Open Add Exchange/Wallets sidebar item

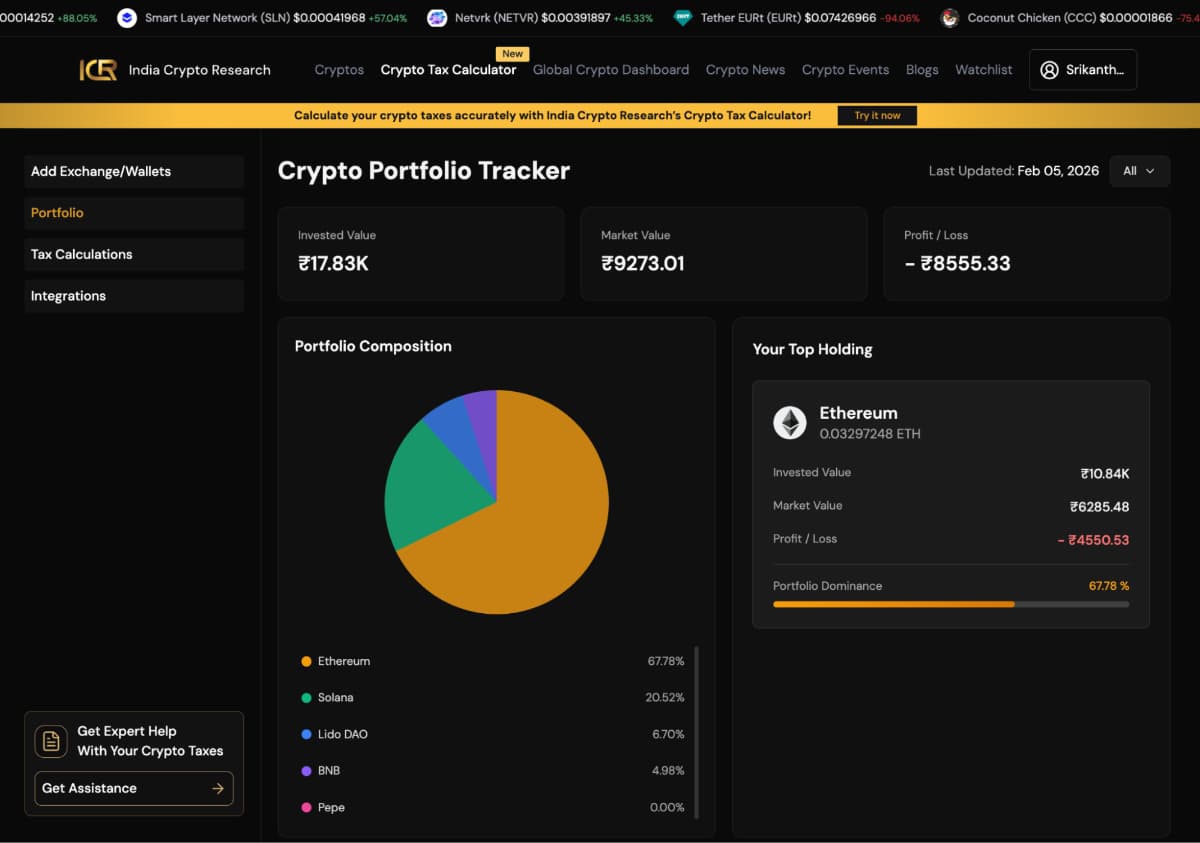(101, 172)
